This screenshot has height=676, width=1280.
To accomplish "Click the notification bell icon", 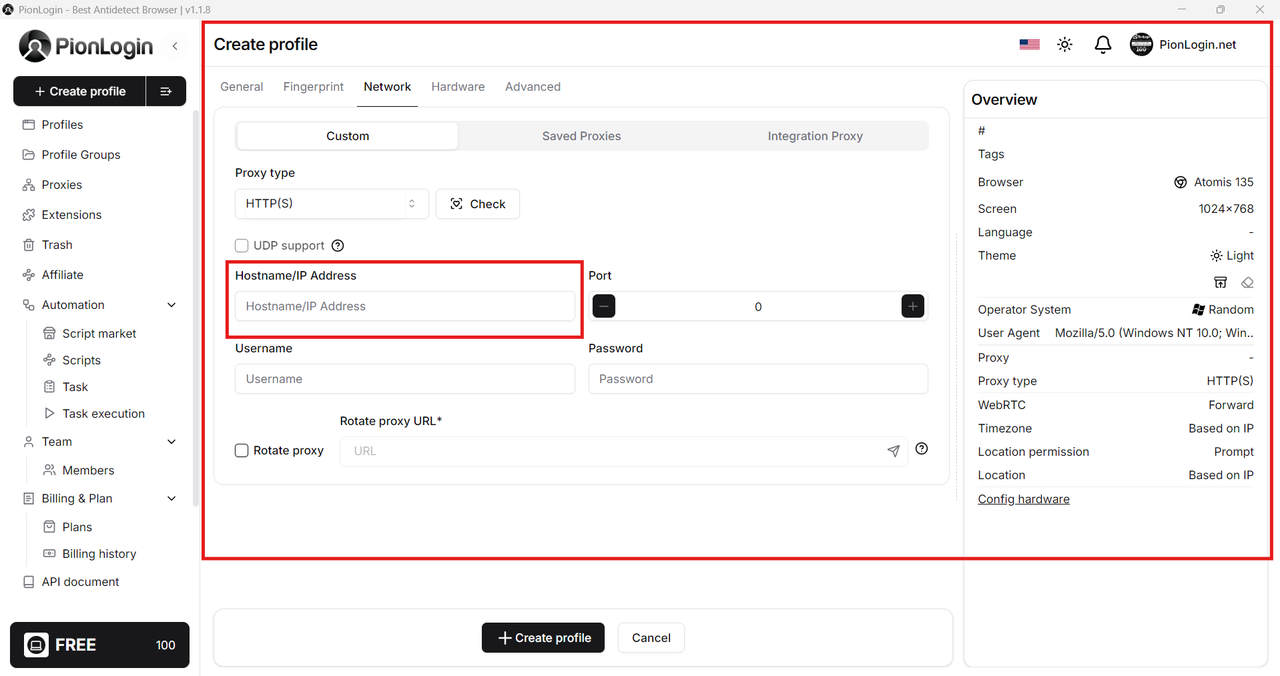I will 1103,45.
